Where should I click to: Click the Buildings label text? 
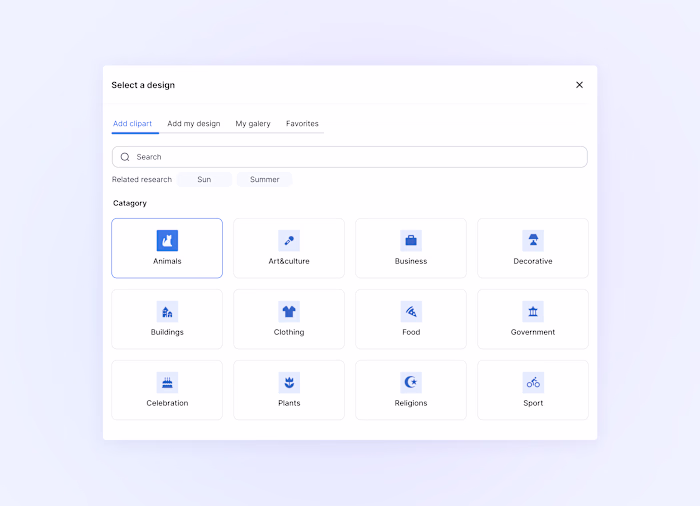coord(167,332)
